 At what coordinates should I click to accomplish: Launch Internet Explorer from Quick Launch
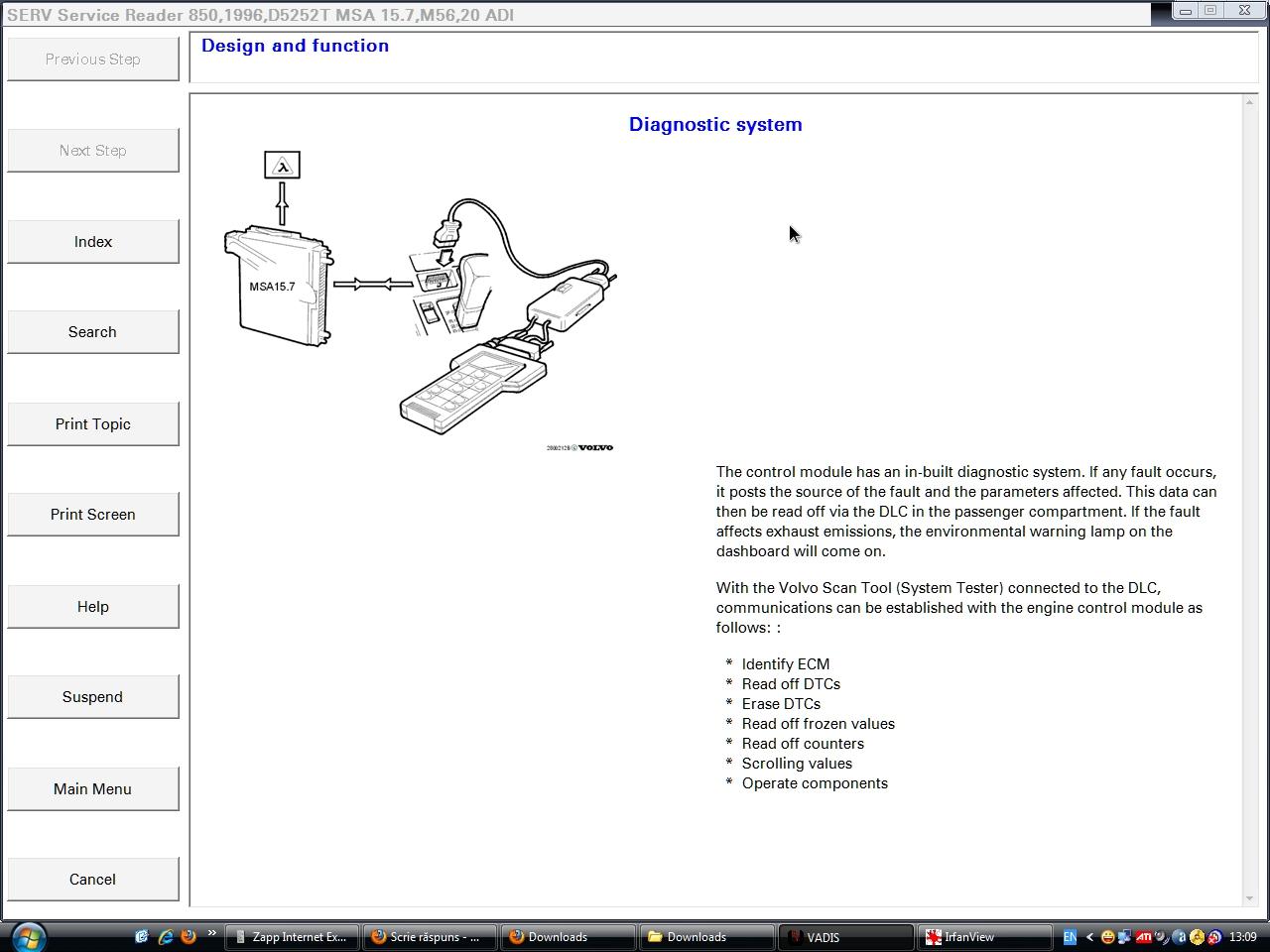[166, 936]
